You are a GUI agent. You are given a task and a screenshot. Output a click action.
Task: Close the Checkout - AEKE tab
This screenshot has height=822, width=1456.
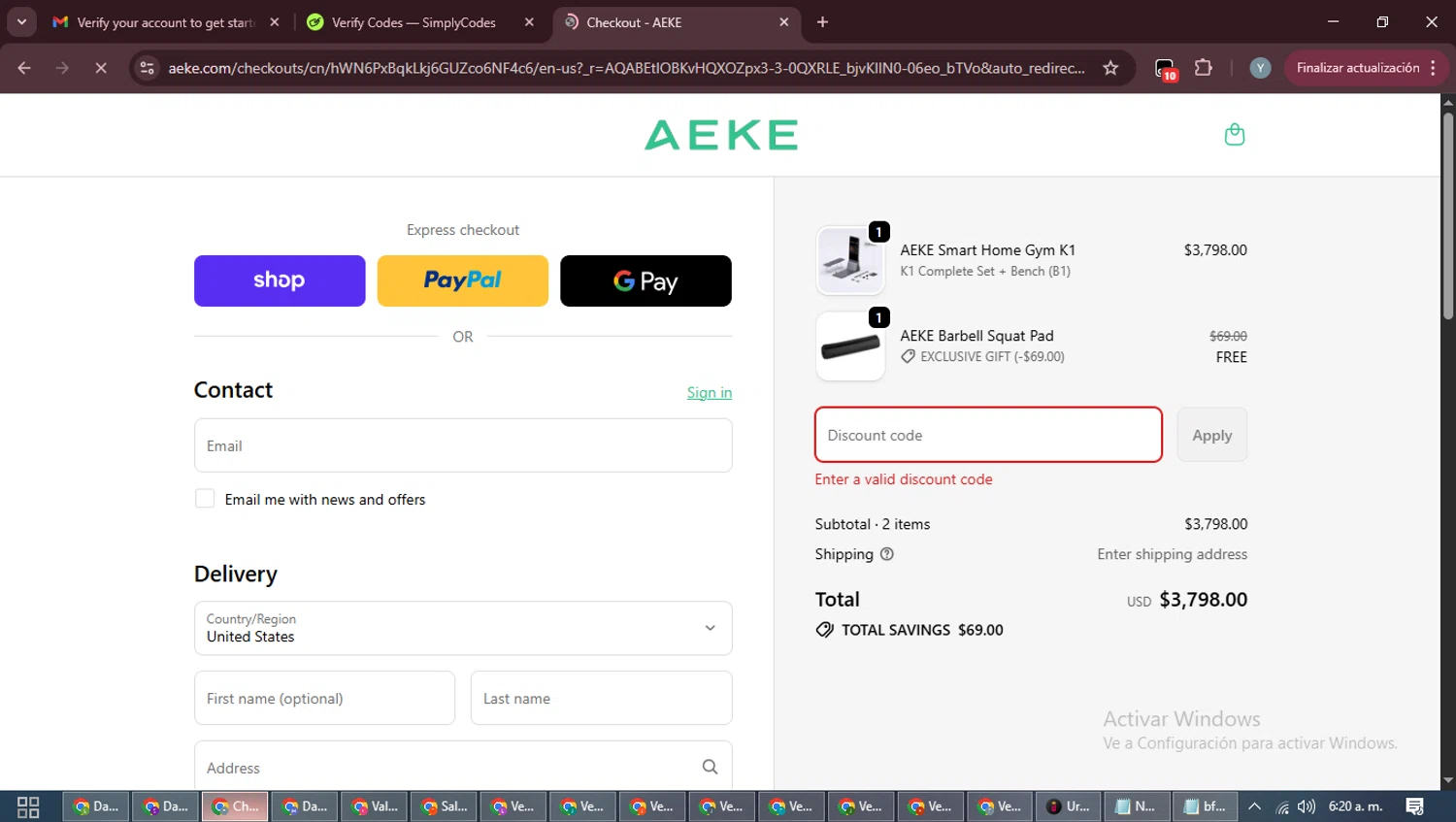pyautogui.click(x=784, y=22)
